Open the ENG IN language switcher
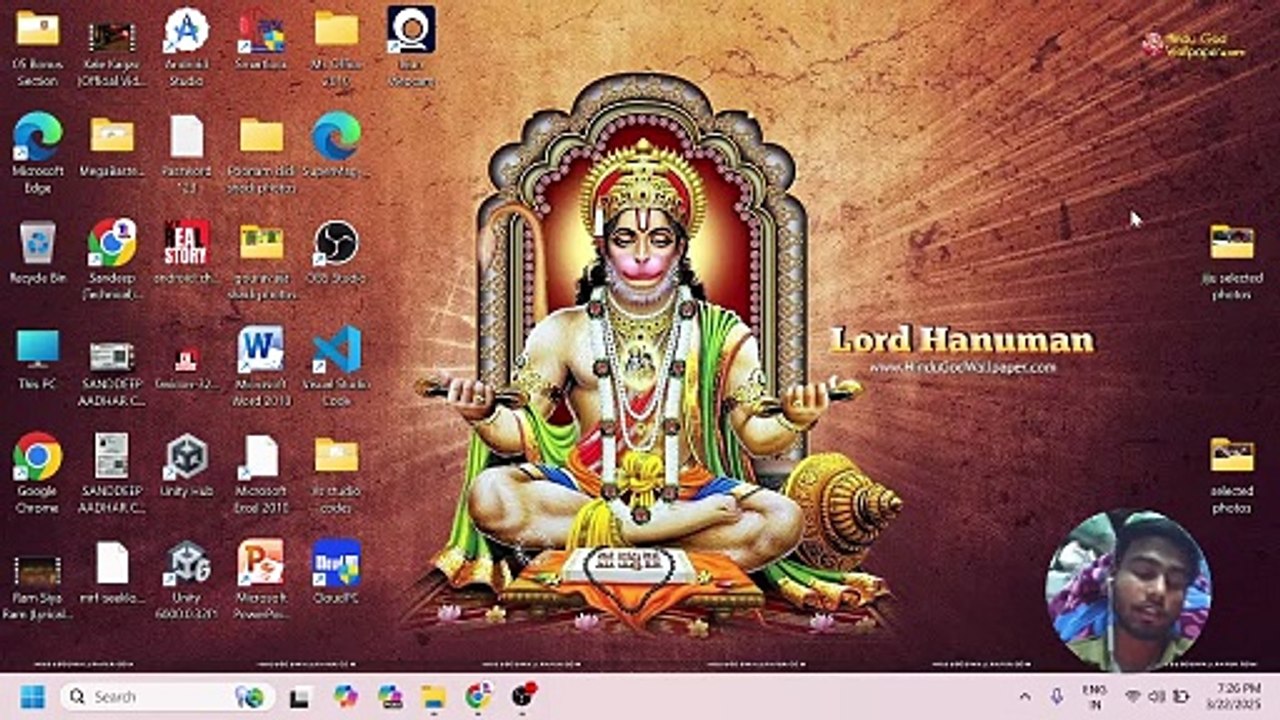The height and width of the screenshot is (720, 1280). point(1094,697)
